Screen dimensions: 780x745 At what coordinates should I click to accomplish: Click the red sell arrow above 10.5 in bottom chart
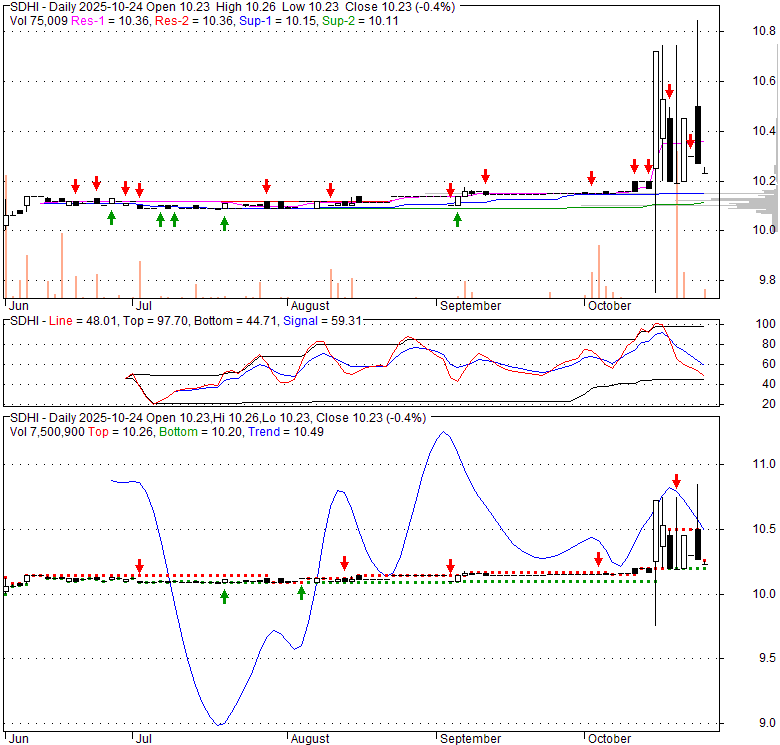677,481
